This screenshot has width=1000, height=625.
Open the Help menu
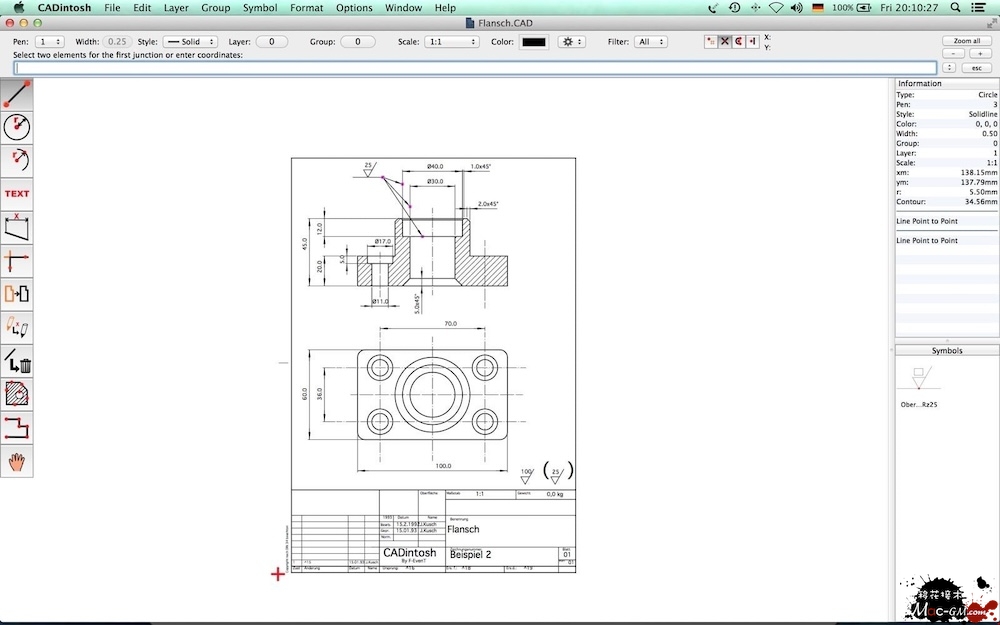445,8
